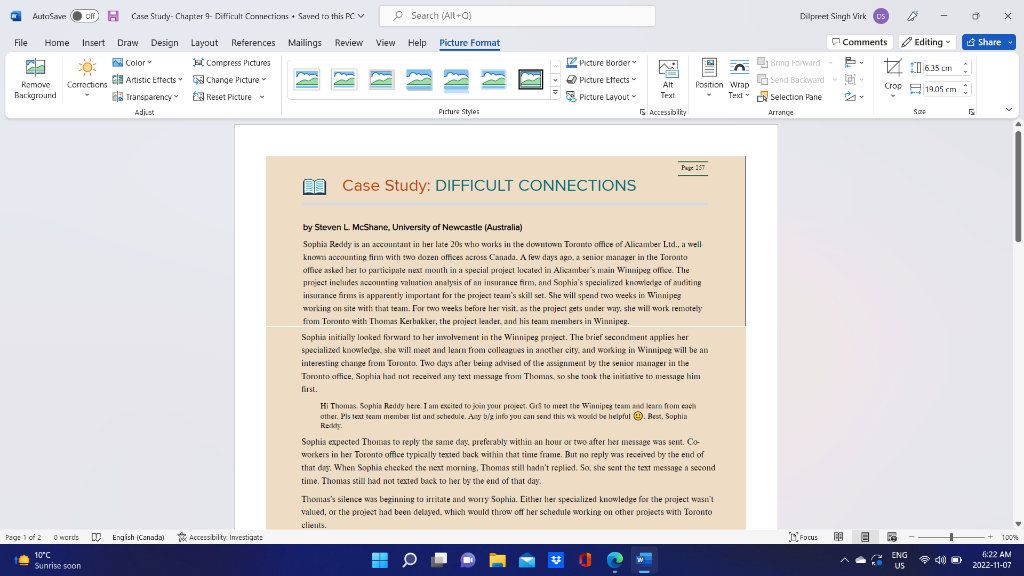Switch to the References tab

(x=253, y=42)
